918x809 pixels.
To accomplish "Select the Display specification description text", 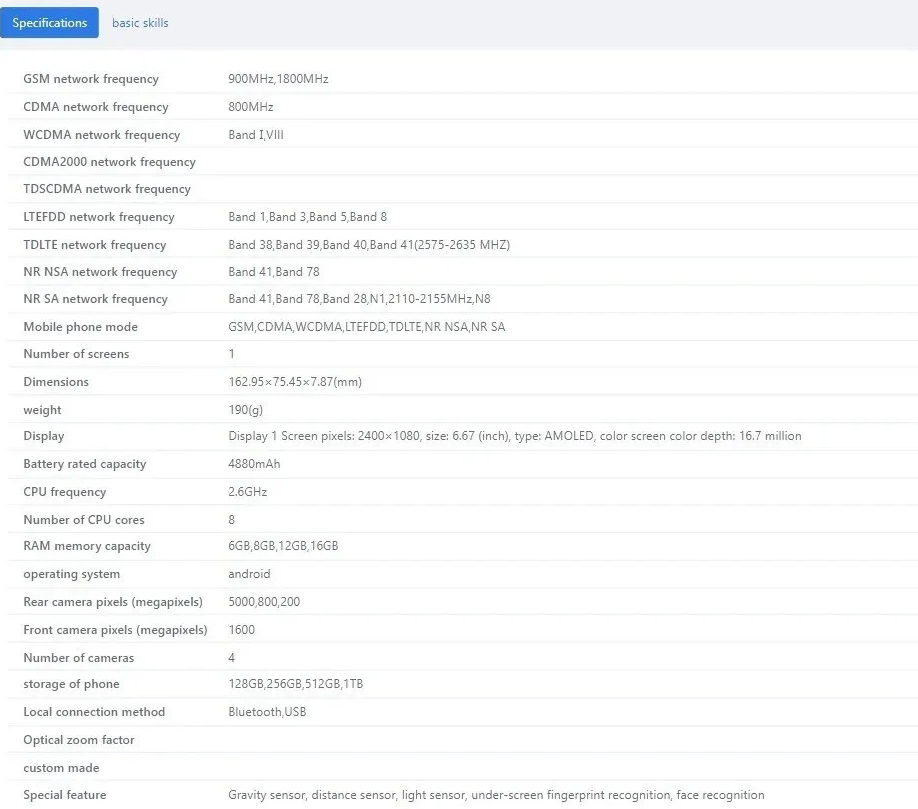I will [x=515, y=436].
